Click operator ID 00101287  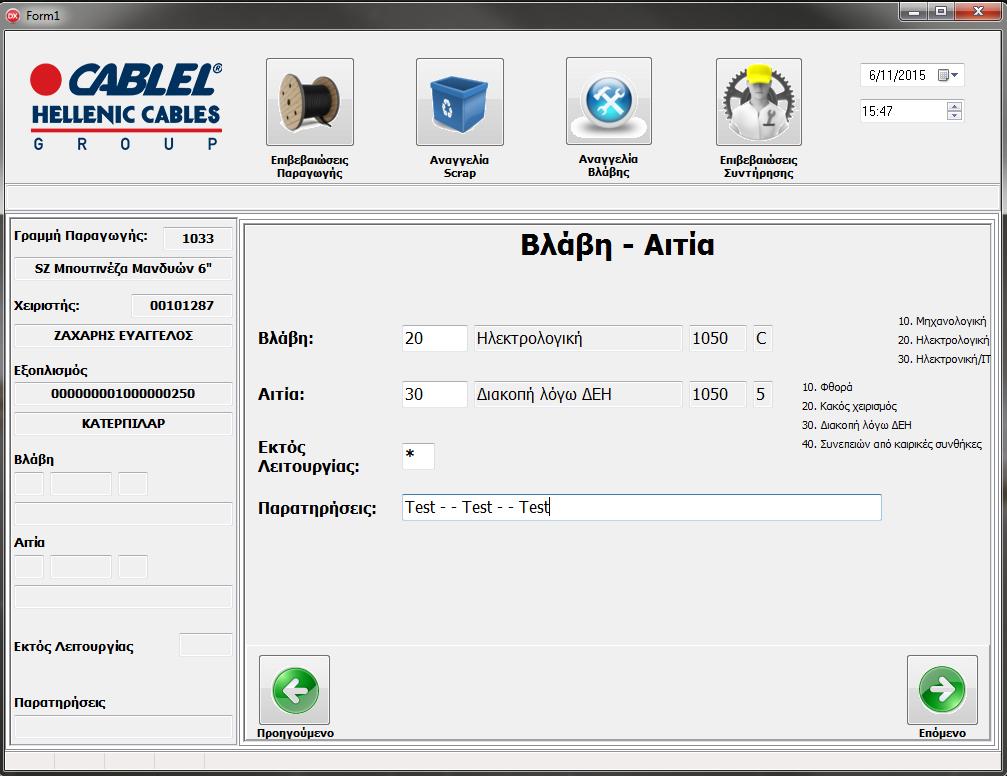(x=182, y=306)
